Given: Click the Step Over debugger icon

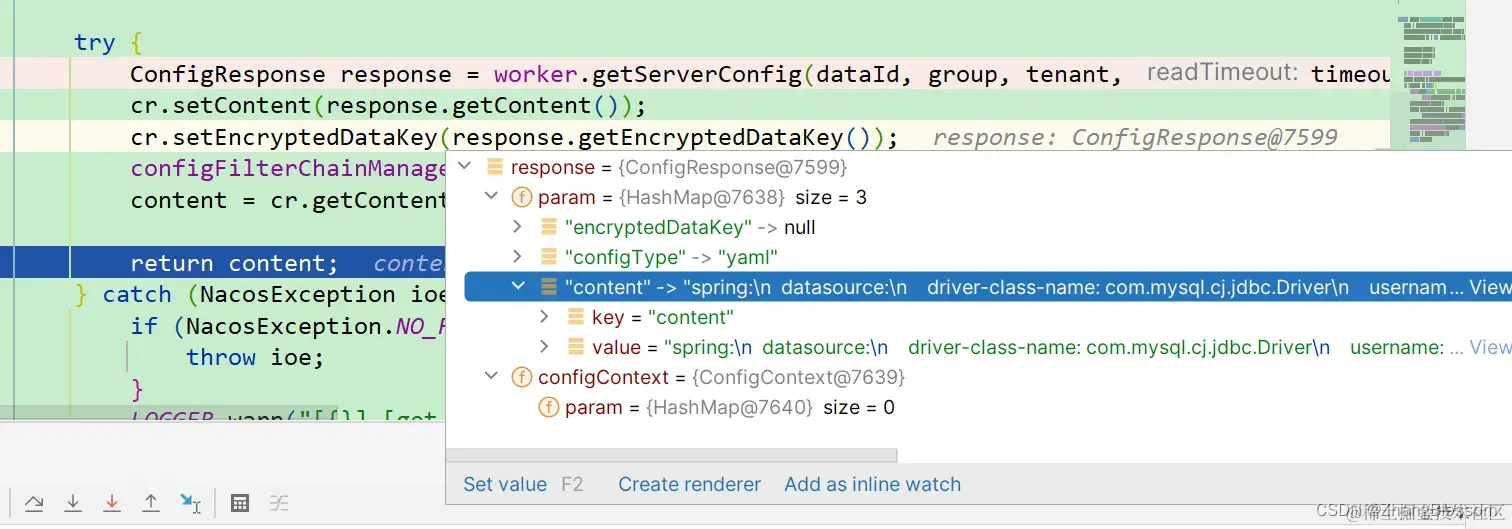Looking at the screenshot, I should click(34, 503).
